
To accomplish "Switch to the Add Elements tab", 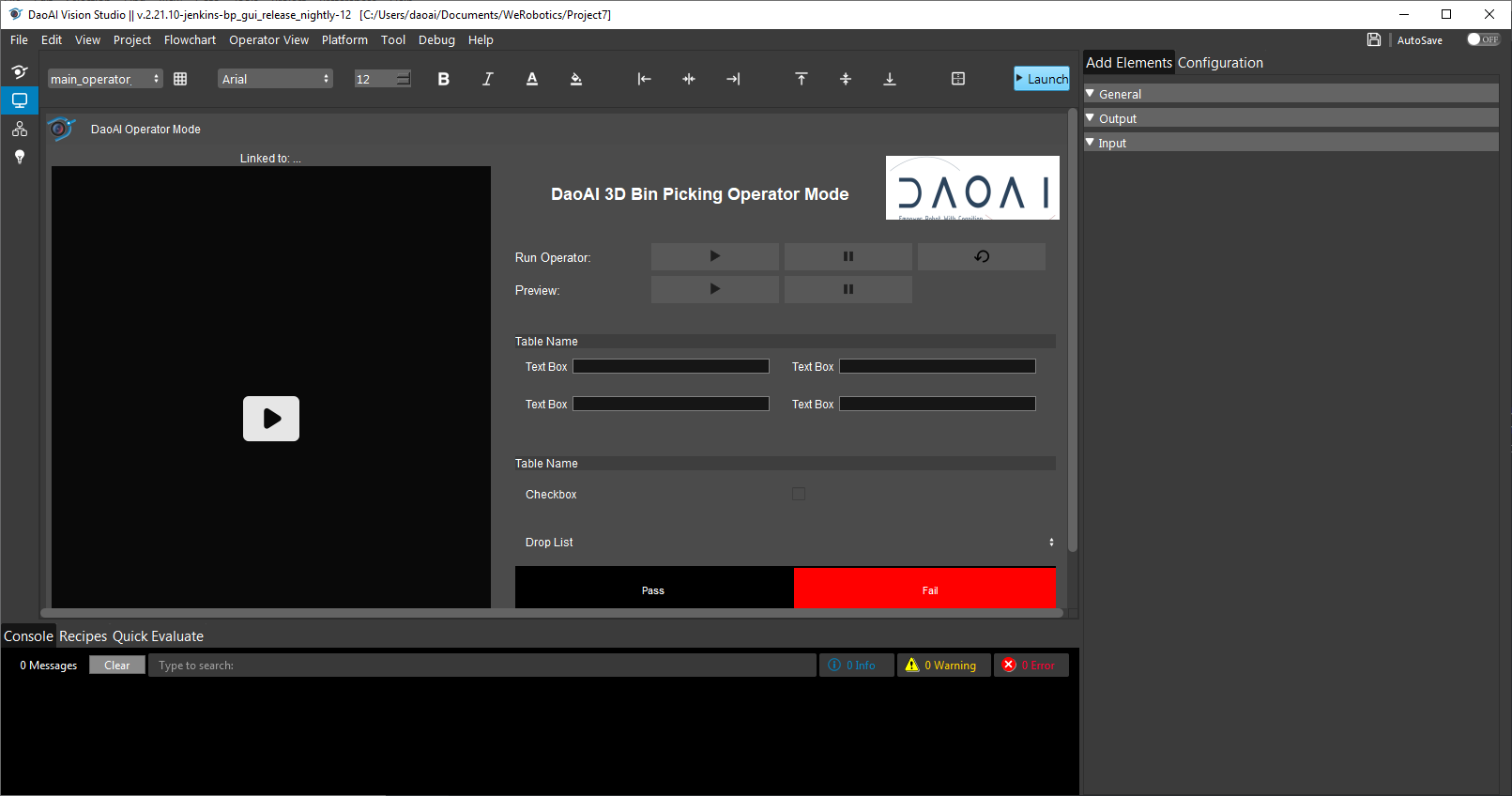I will point(1129,62).
